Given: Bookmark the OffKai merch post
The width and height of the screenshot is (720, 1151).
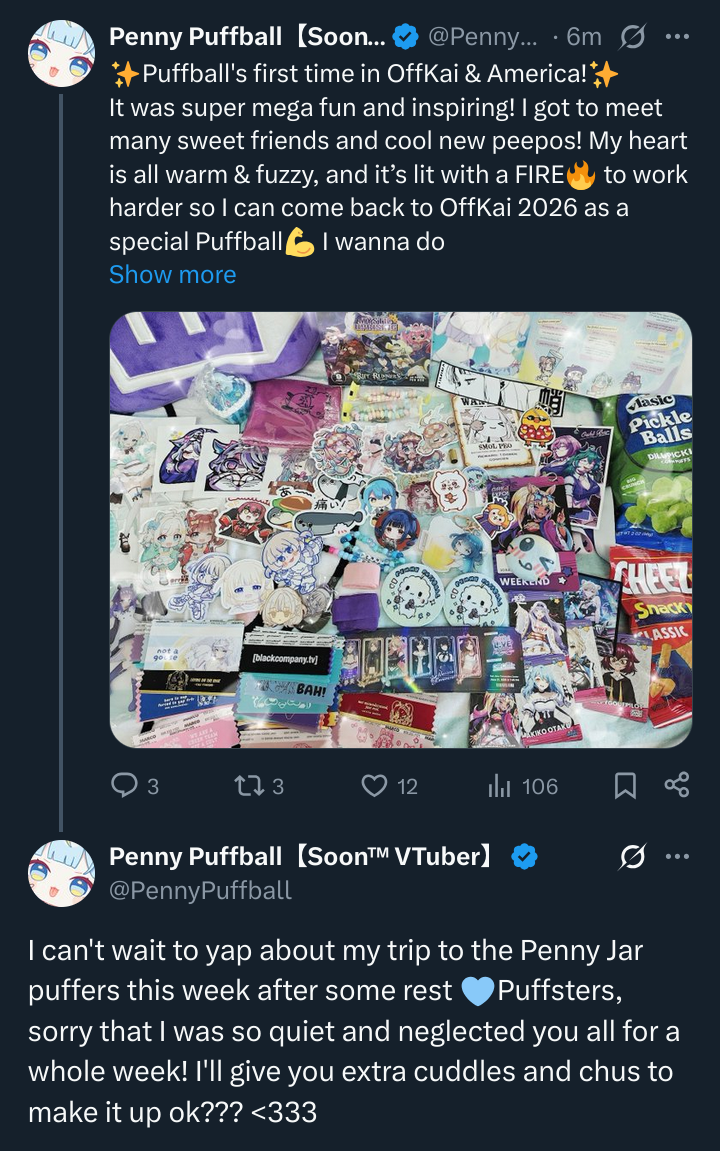Looking at the screenshot, I should click(625, 786).
